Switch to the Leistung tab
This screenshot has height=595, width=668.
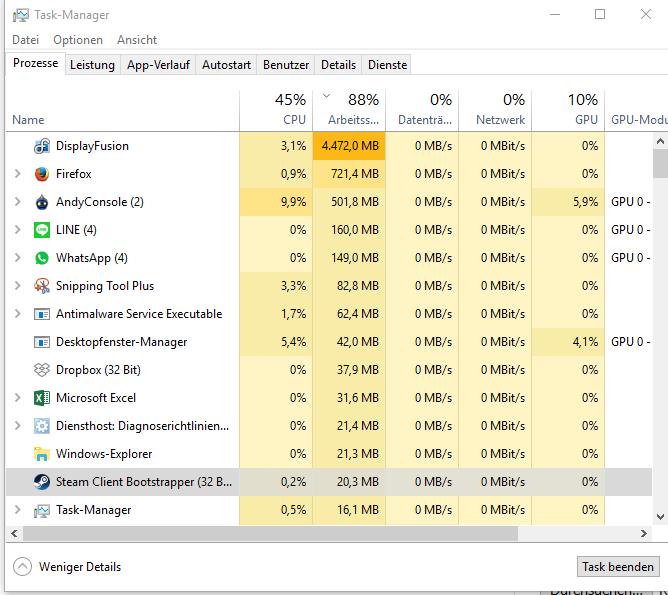(x=92, y=65)
